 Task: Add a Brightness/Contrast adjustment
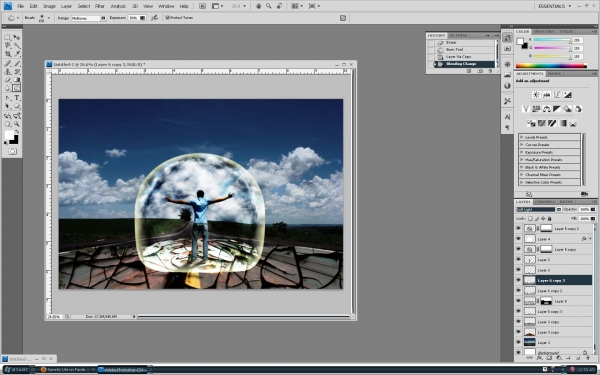click(x=536, y=95)
